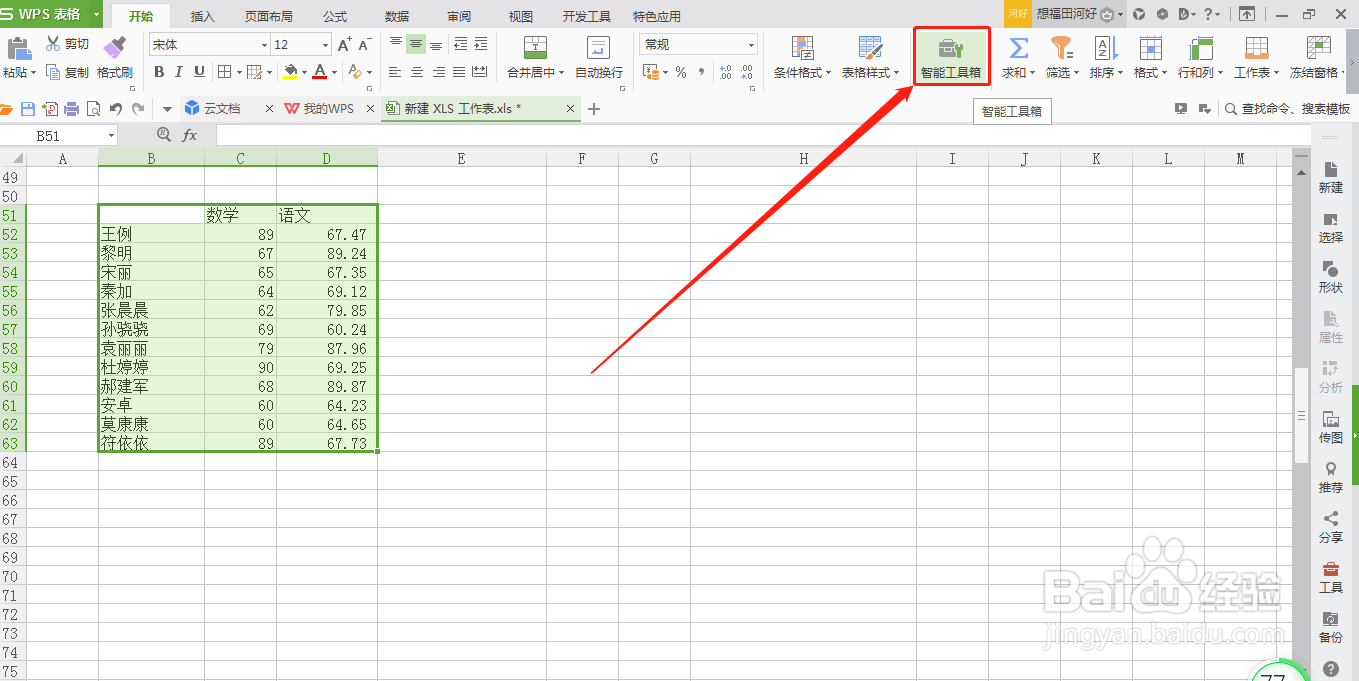Screen dimensions: 1359x681
Task: Click the Paste (粘贴) clipboard icon
Action: [x=18, y=49]
